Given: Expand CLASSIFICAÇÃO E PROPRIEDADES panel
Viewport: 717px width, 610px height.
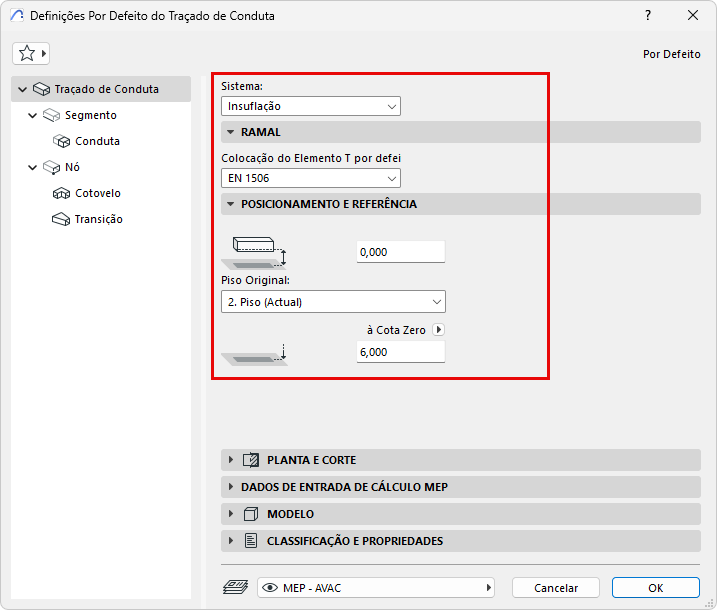Looking at the screenshot, I should click(x=231, y=541).
